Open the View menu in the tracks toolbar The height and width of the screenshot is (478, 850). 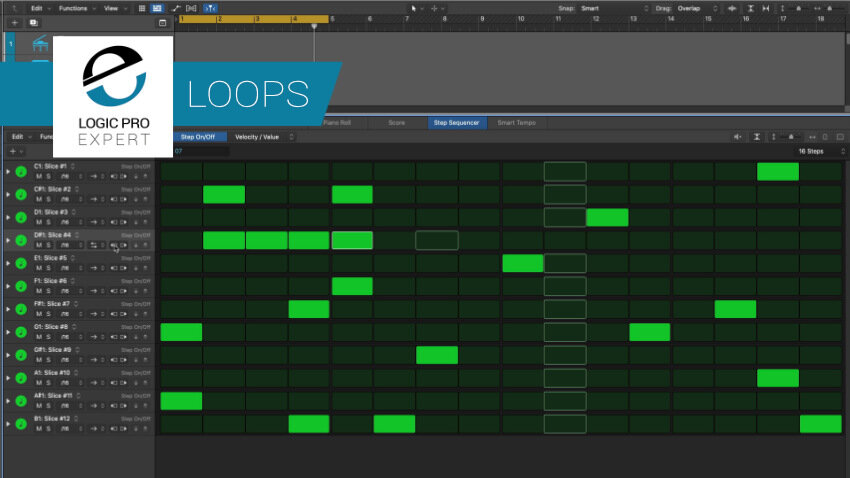click(x=114, y=8)
